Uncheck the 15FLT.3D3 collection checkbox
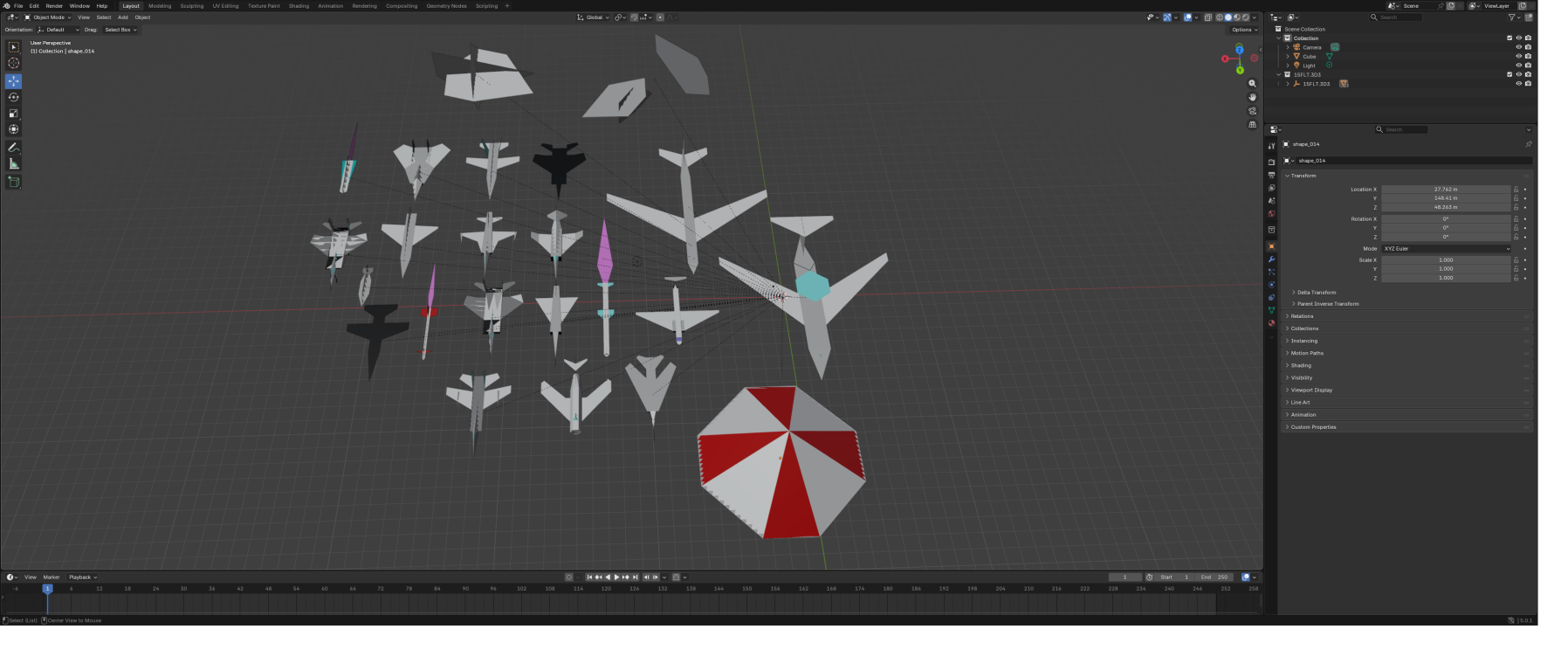Image resolution: width=1568 pixels, height=657 pixels. point(1510,74)
